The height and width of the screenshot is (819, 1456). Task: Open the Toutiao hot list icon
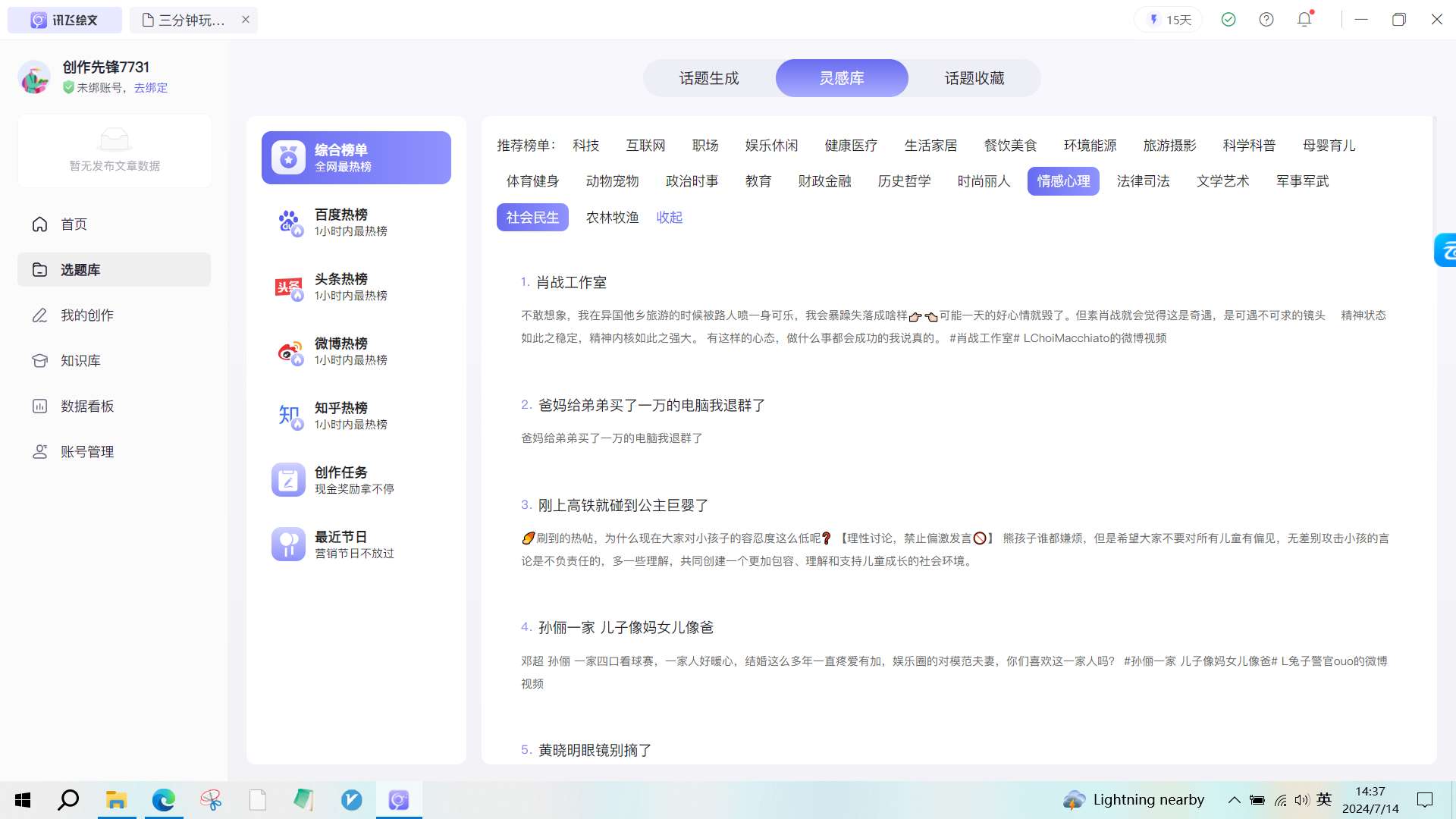(289, 287)
